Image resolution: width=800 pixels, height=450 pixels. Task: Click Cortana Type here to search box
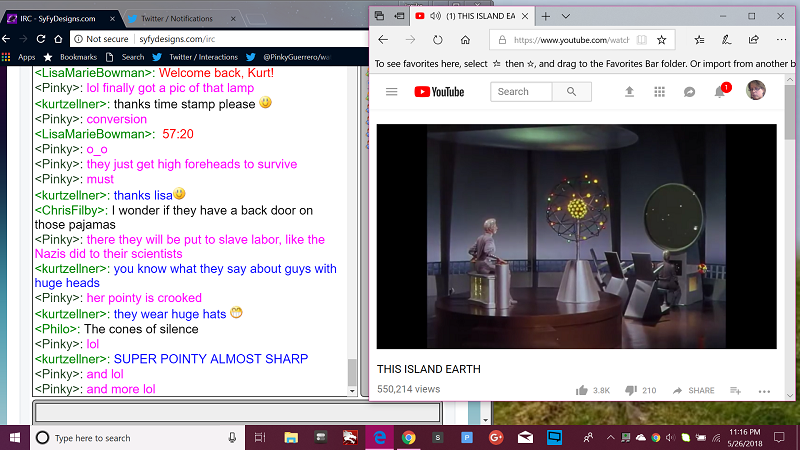[x=138, y=438]
